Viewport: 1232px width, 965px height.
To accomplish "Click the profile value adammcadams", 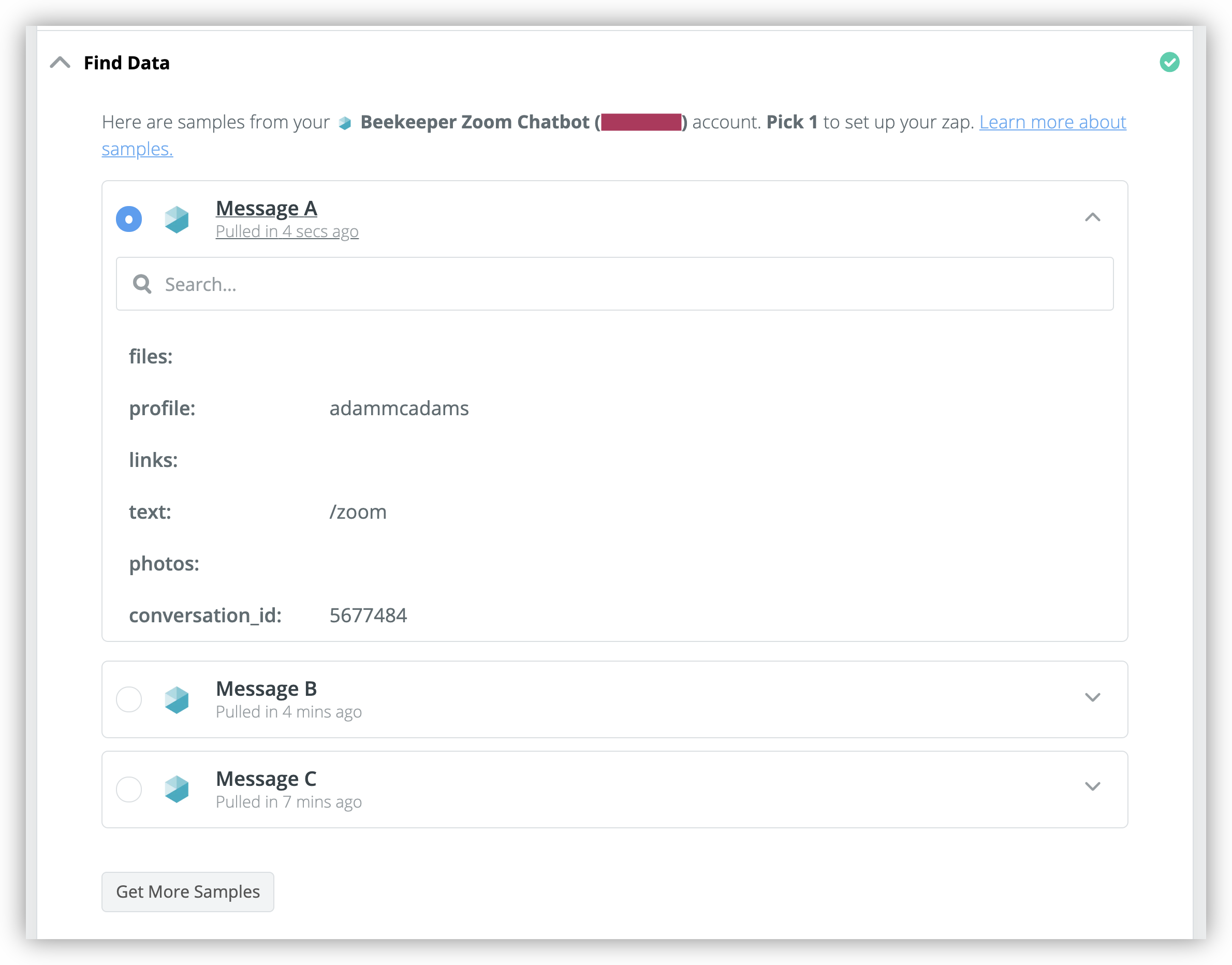I will [399, 408].
